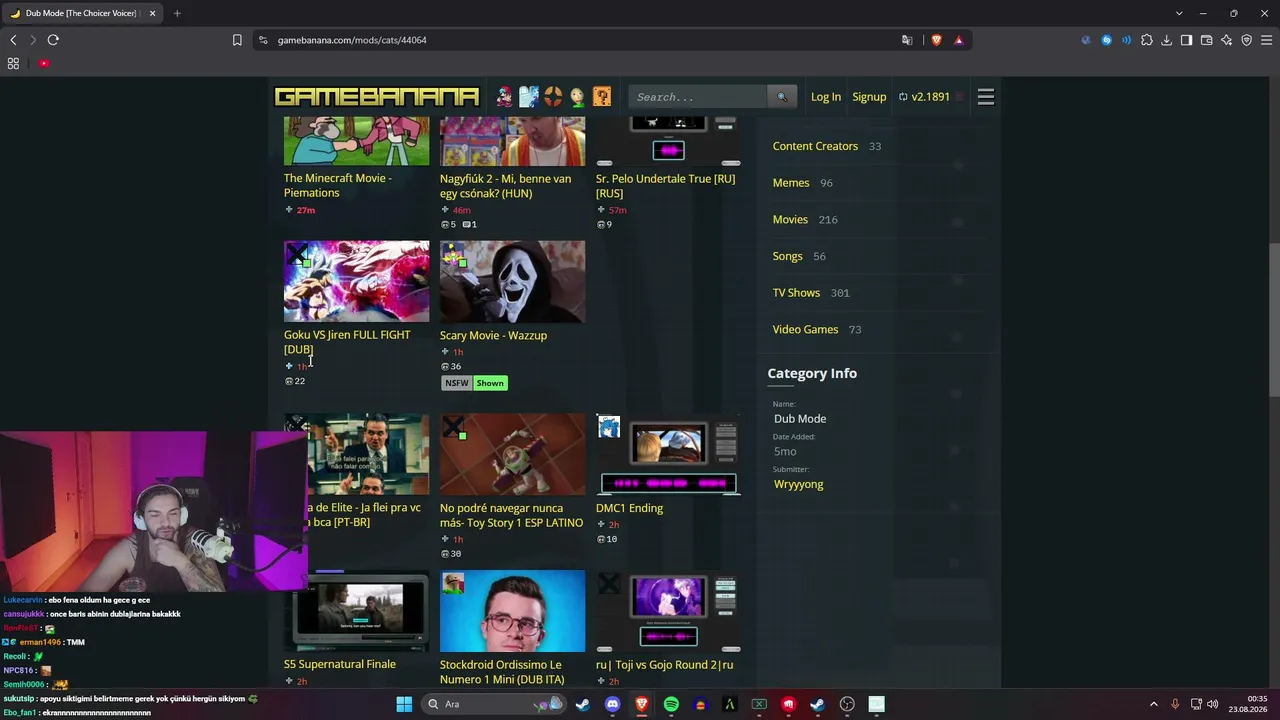
Task: Open the GameBanana hamburger menu
Action: tap(986, 97)
